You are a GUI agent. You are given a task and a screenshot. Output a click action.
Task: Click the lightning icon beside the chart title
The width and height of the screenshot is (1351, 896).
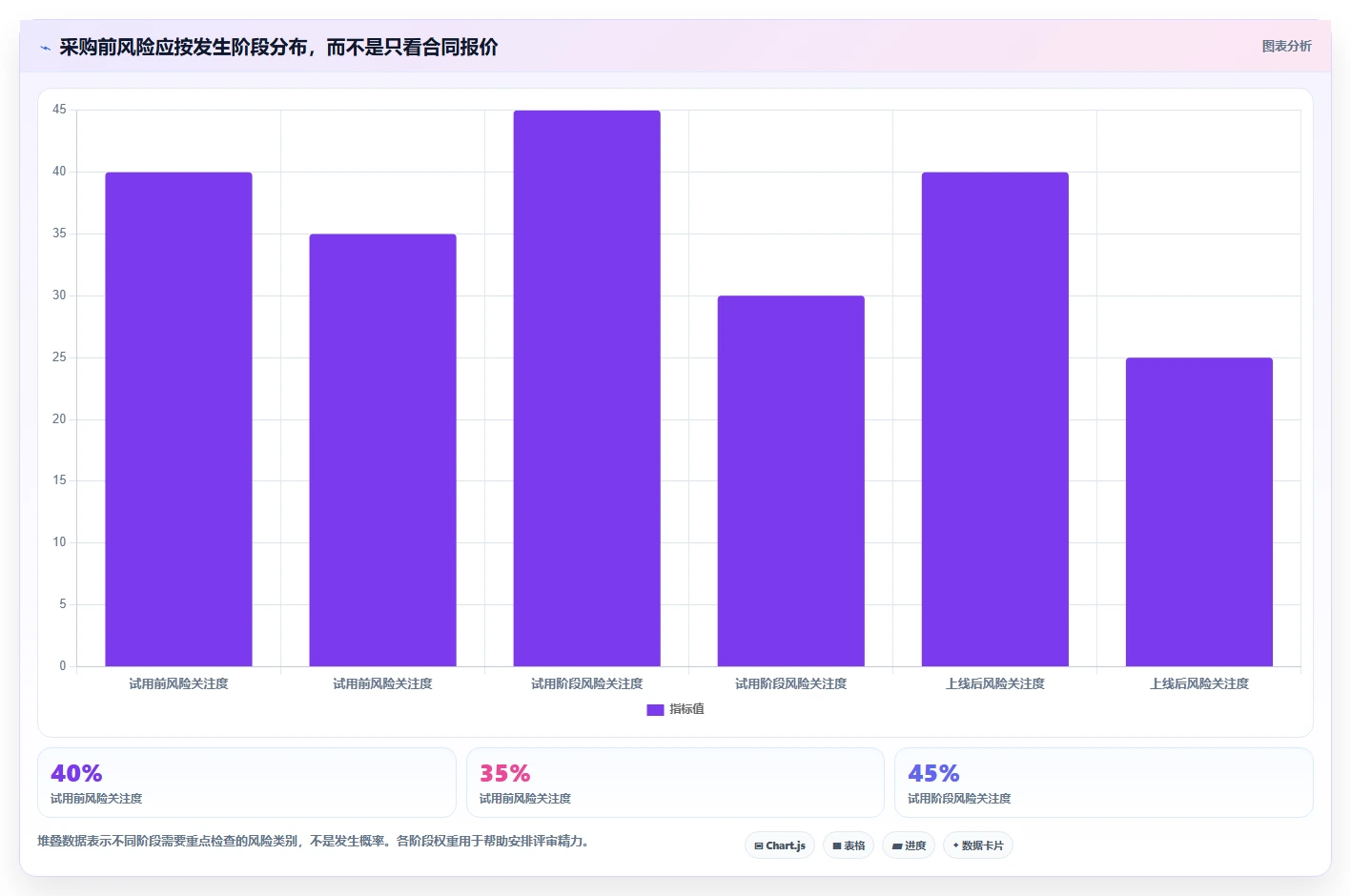coord(45,48)
